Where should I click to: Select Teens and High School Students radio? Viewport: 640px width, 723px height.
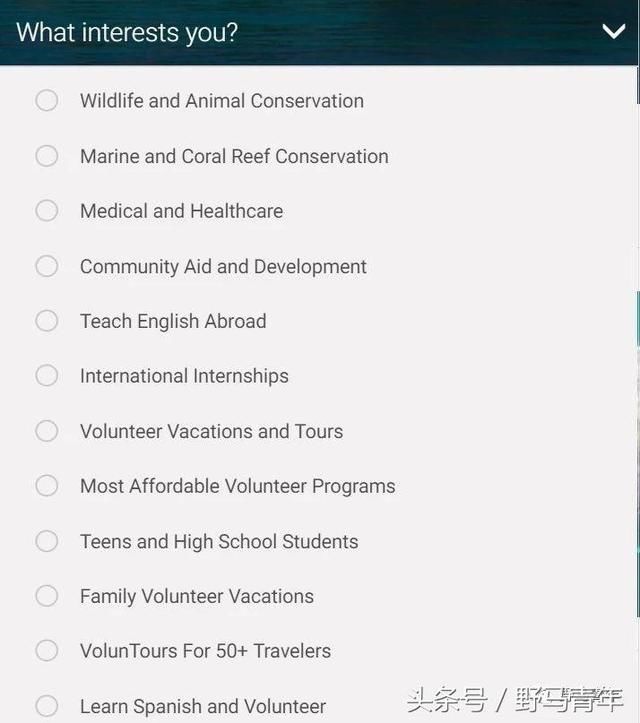pyautogui.click(x=47, y=541)
